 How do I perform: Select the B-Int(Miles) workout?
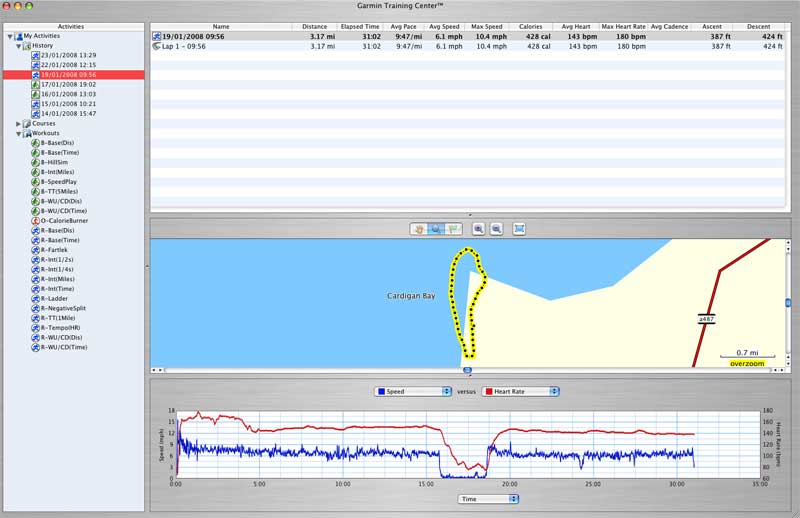[x=58, y=172]
